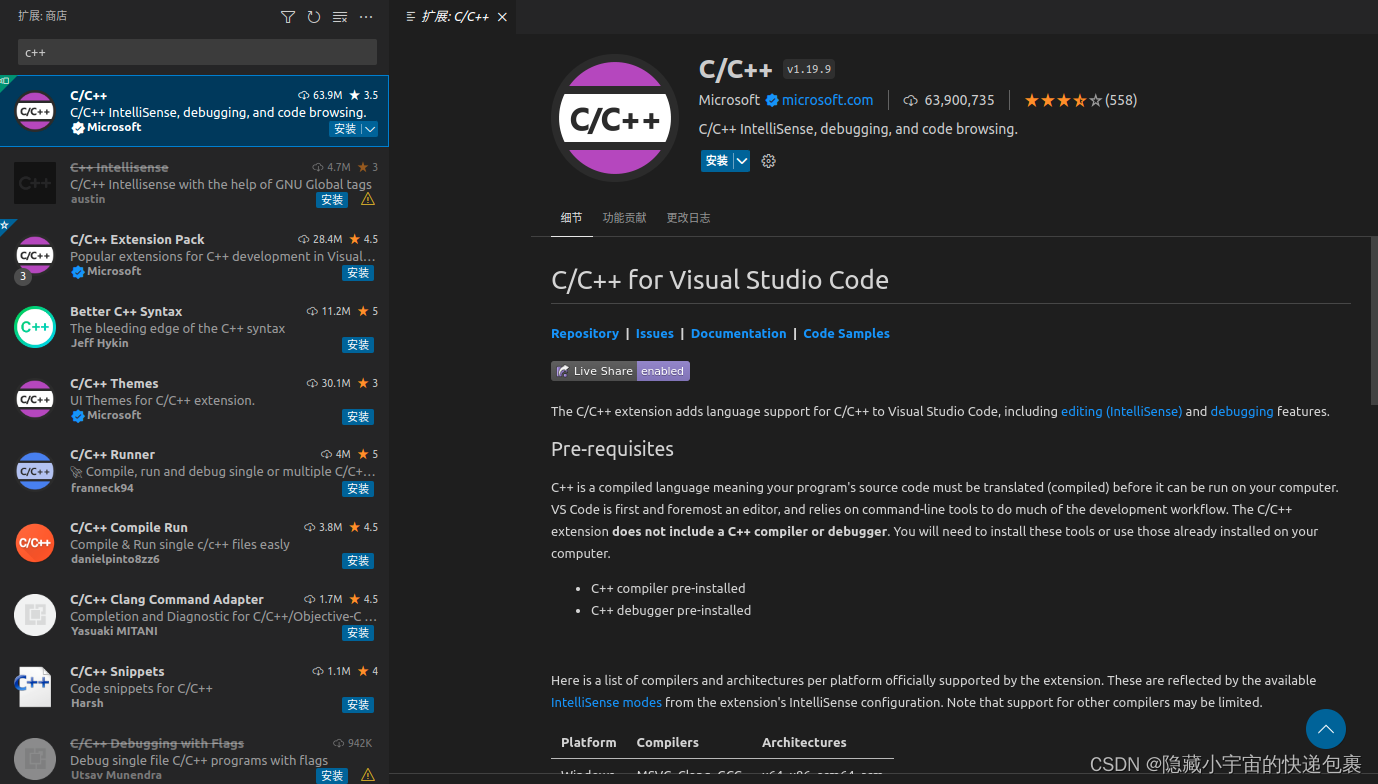Click the C/C++ extension logo

[614, 116]
